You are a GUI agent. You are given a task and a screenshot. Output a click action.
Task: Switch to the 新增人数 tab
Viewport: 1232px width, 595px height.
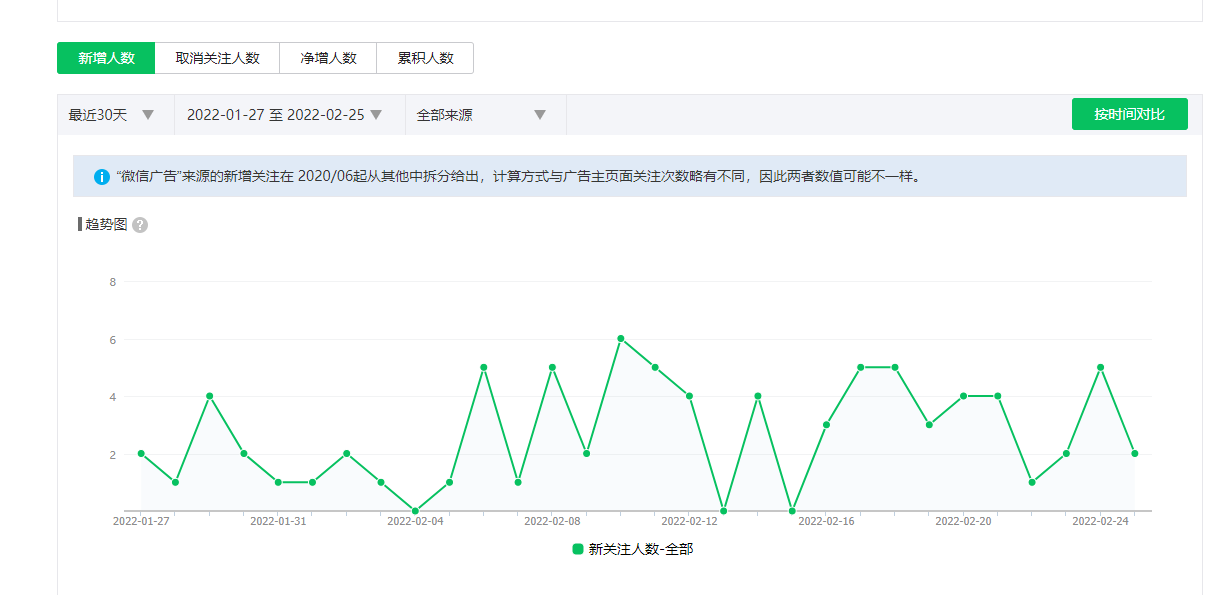click(x=106, y=58)
